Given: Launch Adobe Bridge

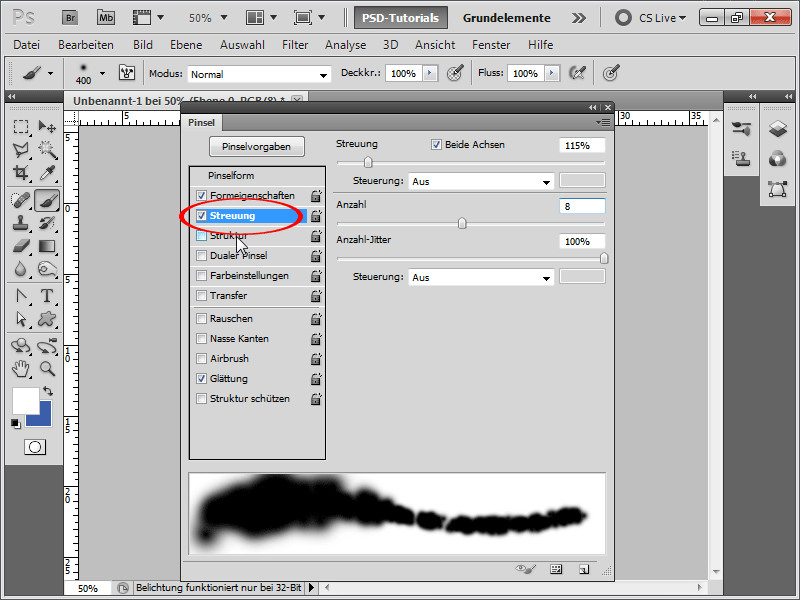Looking at the screenshot, I should point(70,18).
